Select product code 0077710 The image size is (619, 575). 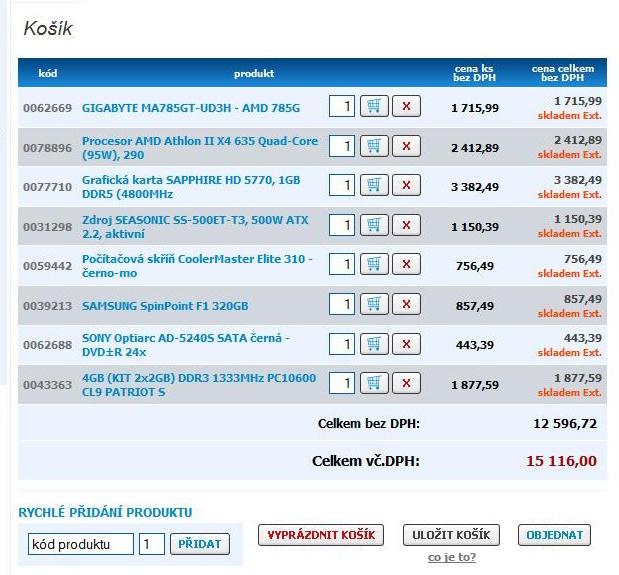[47, 187]
